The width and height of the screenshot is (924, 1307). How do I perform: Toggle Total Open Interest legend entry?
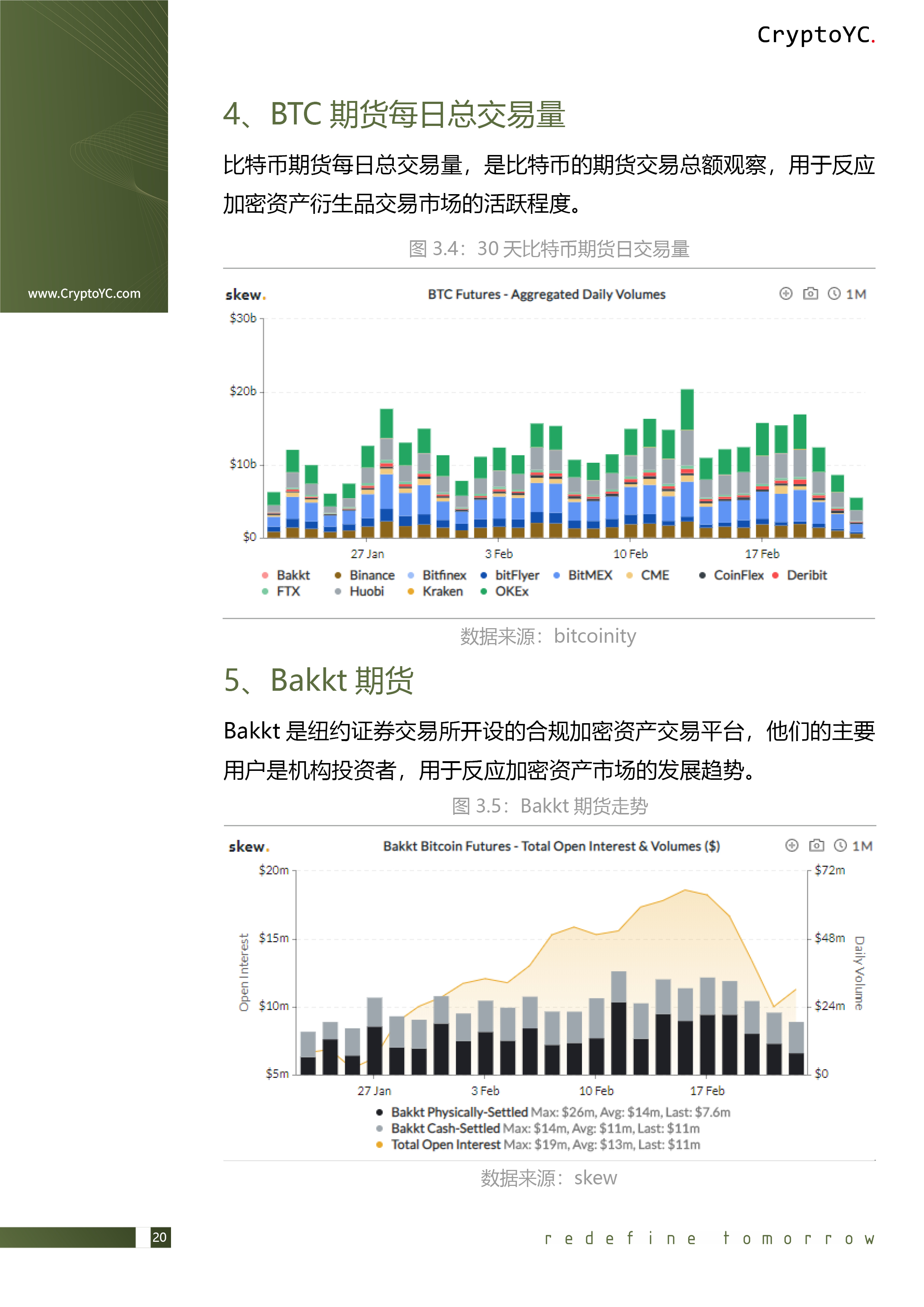[x=537, y=1144]
